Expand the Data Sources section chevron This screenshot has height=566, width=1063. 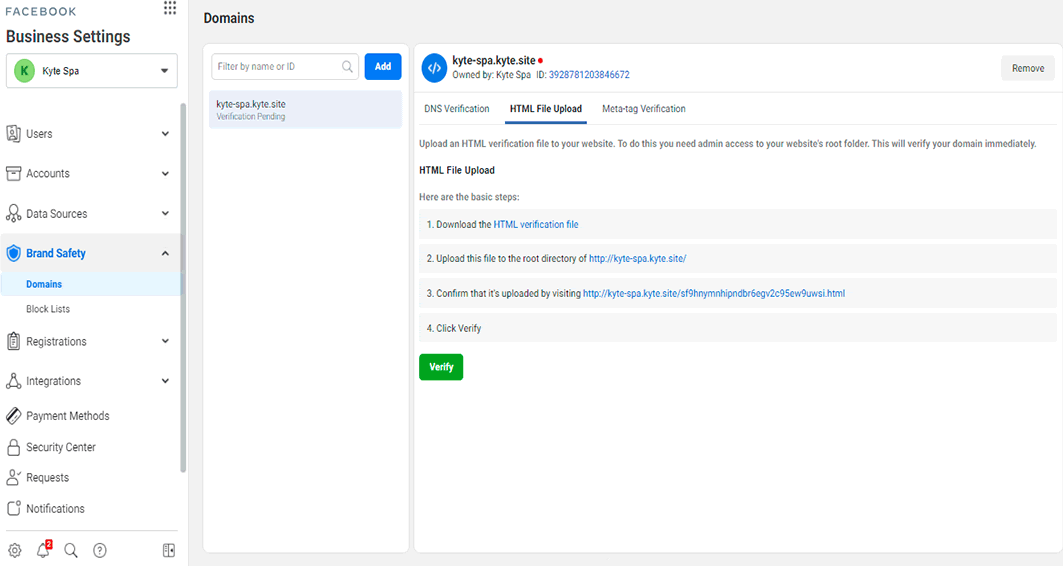click(x=165, y=214)
